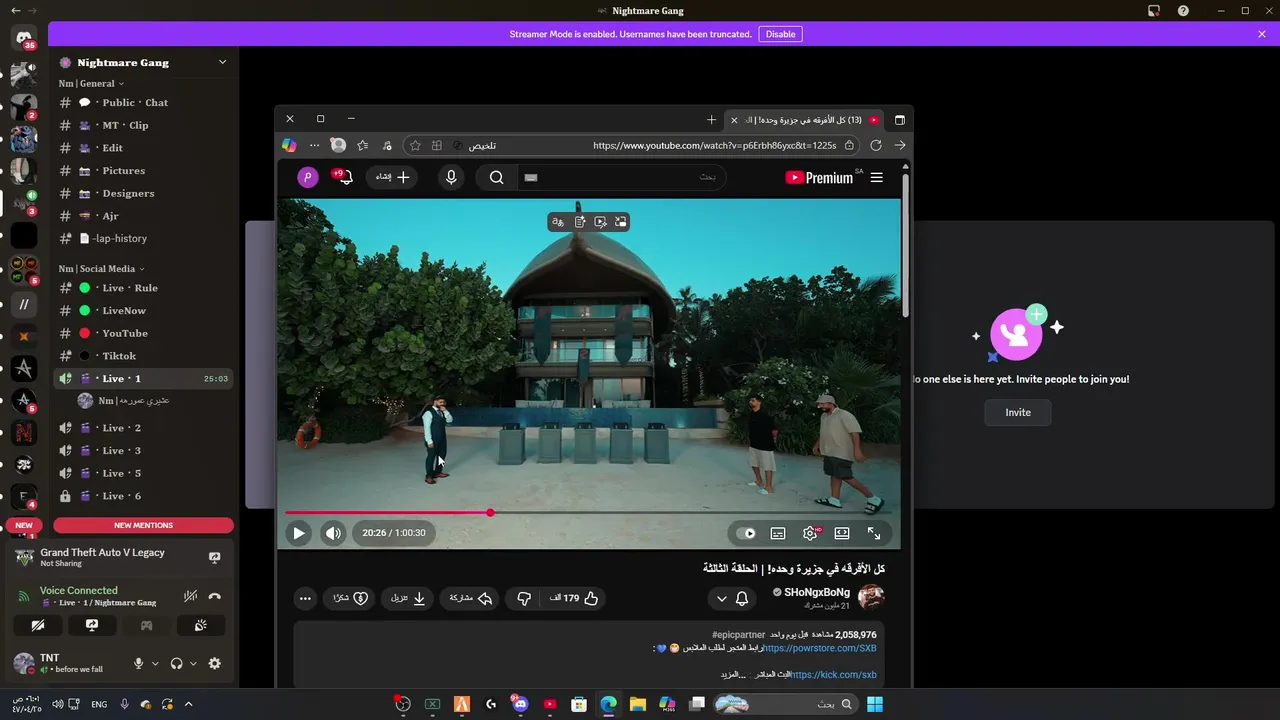Open the kick.com/sxb link
1280x720 pixels.
pos(833,674)
